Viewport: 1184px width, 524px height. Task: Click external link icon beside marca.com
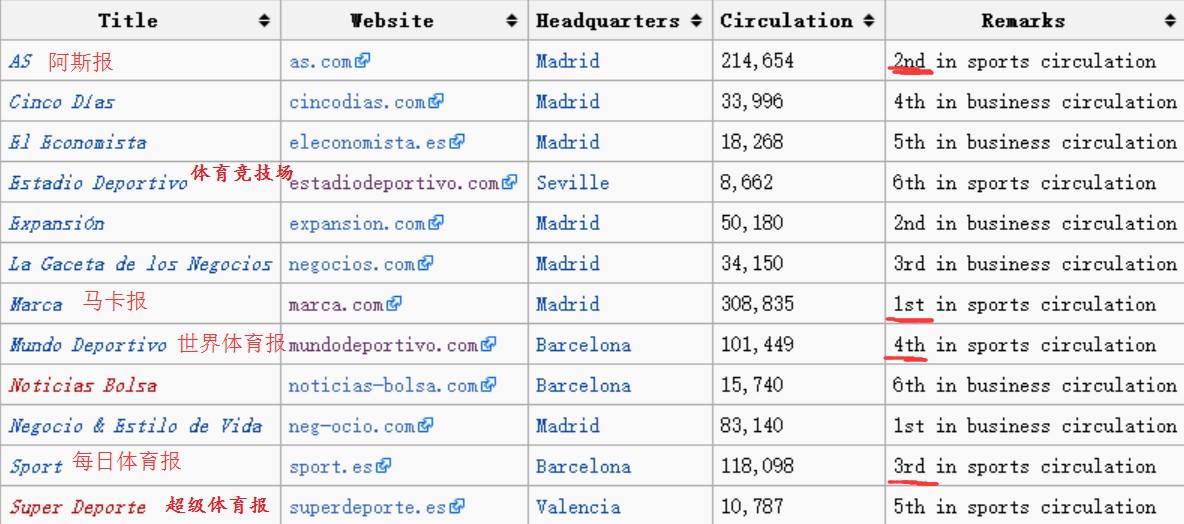(x=394, y=304)
